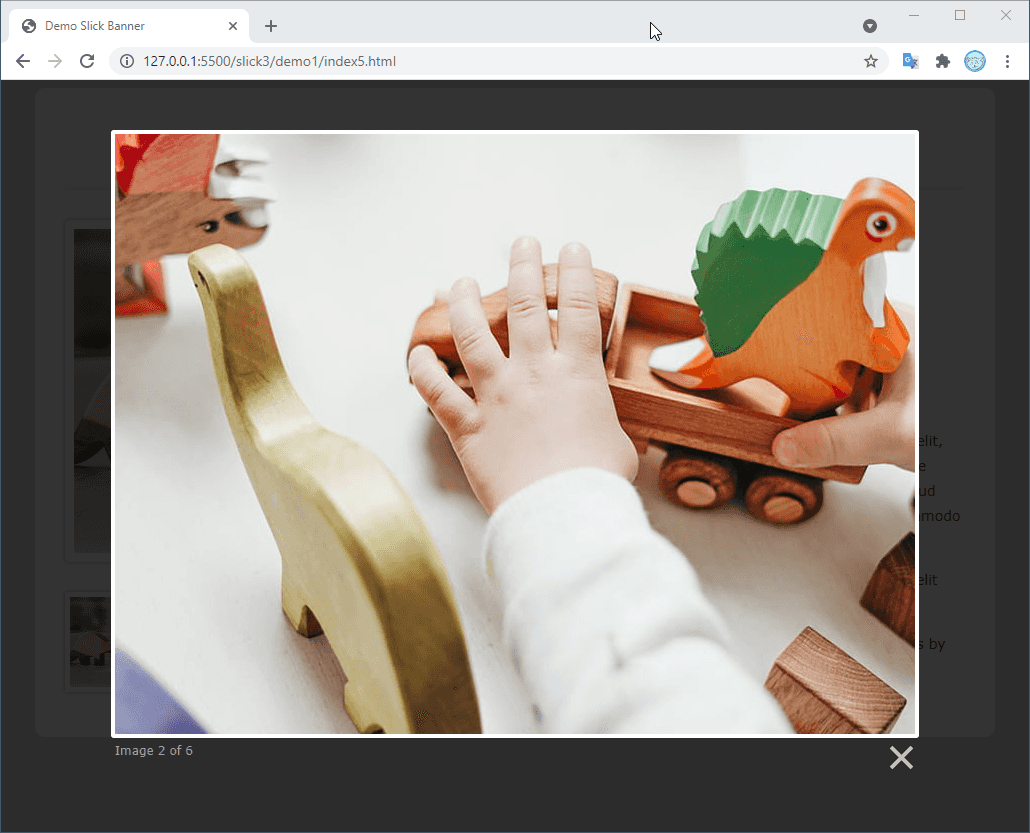Click the Image 2 of 6 caption
The image size is (1030, 833).
click(x=154, y=750)
